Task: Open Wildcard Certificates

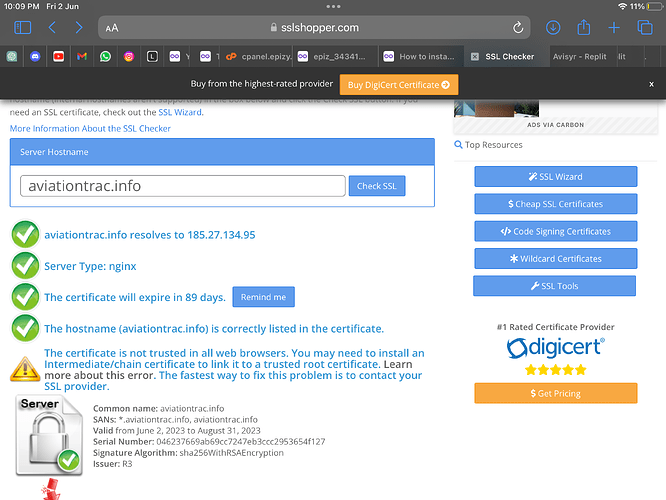Action: pos(556,259)
